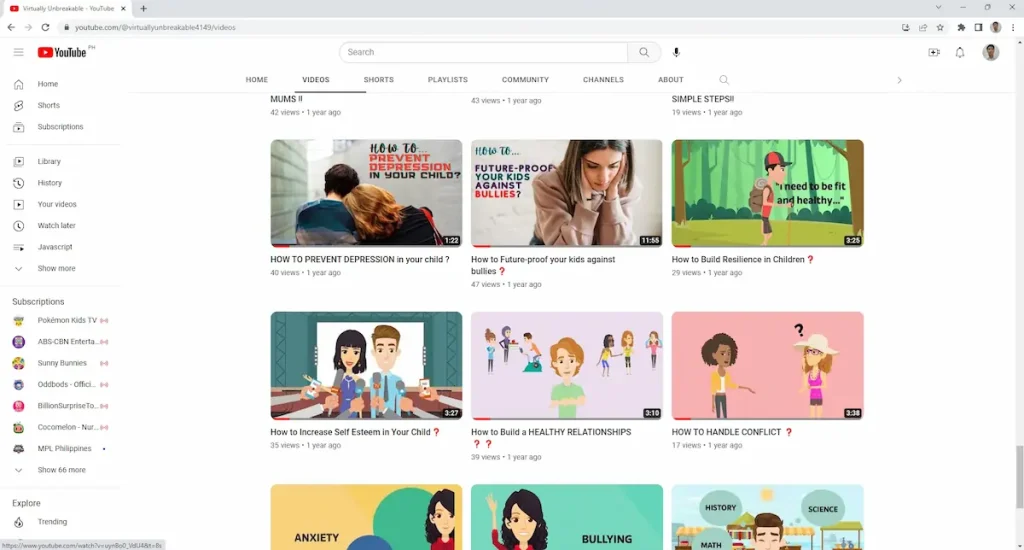Viewport: 1024px width, 550px height.
Task: Open the PLAYLISTS tab
Action: pos(447,80)
